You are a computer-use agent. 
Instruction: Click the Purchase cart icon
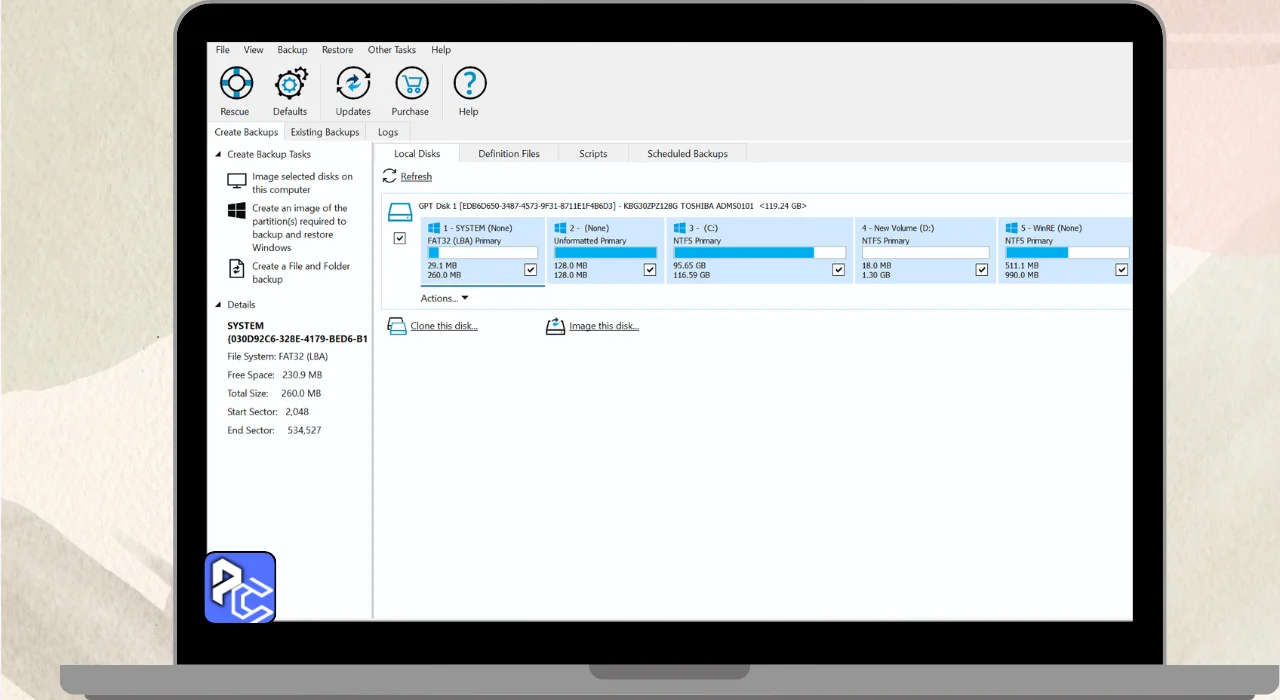tap(410, 84)
